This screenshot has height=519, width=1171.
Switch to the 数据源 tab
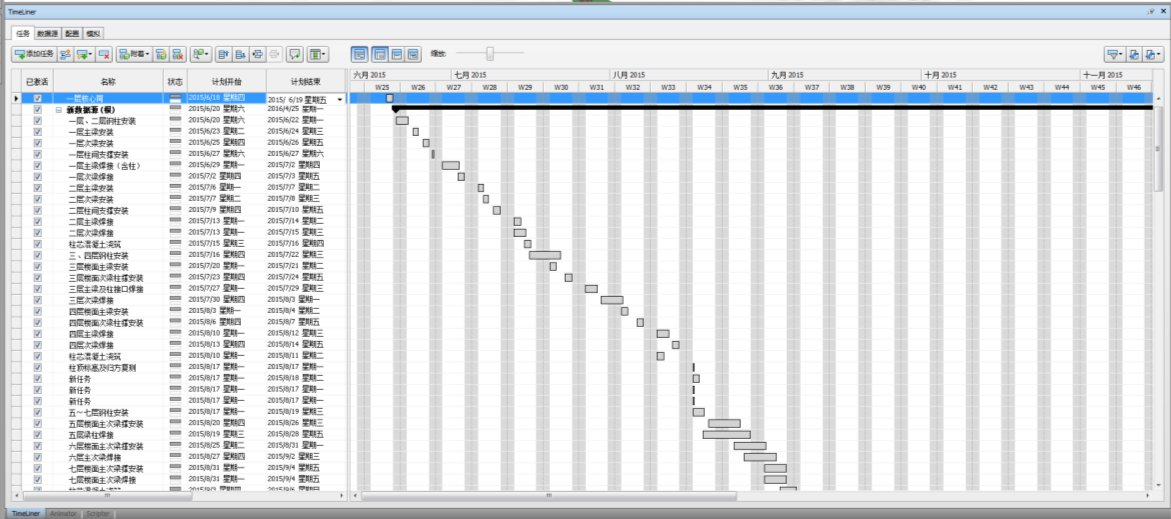(47, 34)
